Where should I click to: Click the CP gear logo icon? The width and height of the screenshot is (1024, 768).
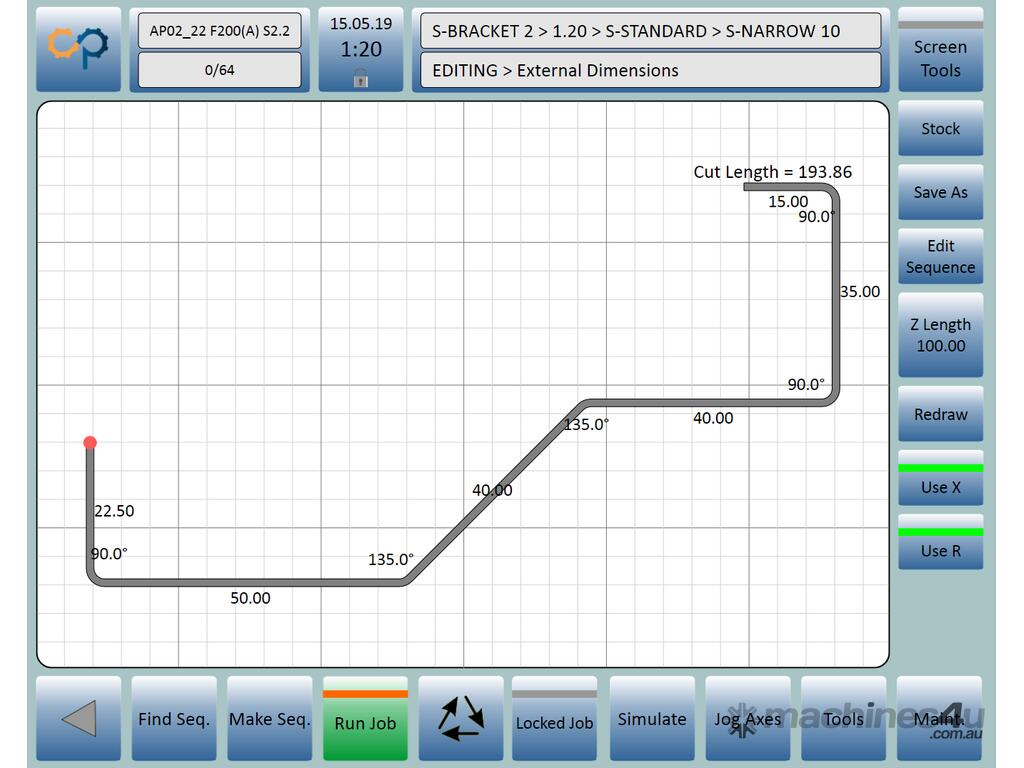pos(78,49)
